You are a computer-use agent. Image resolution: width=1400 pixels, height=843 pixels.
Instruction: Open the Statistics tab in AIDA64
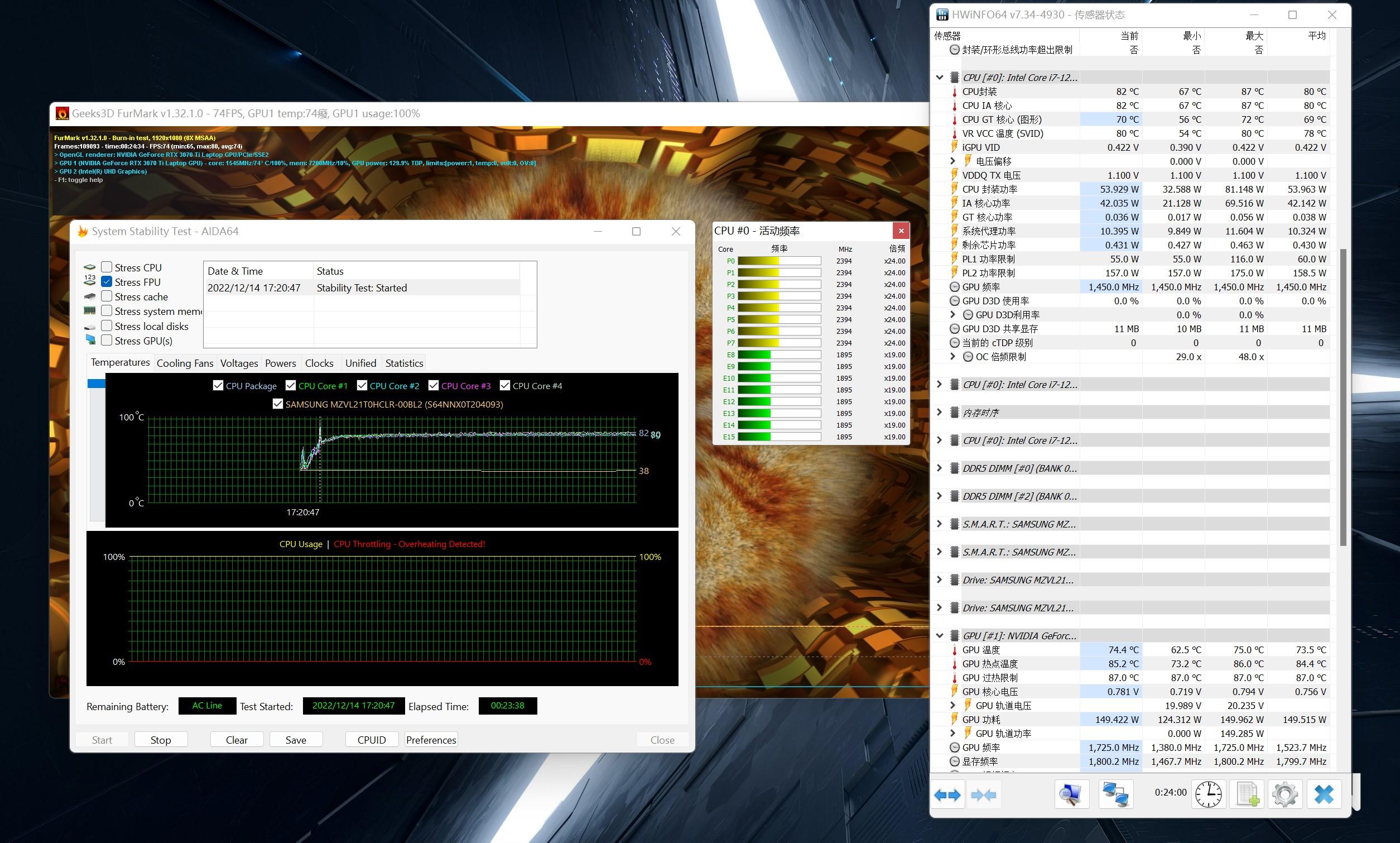coord(403,363)
